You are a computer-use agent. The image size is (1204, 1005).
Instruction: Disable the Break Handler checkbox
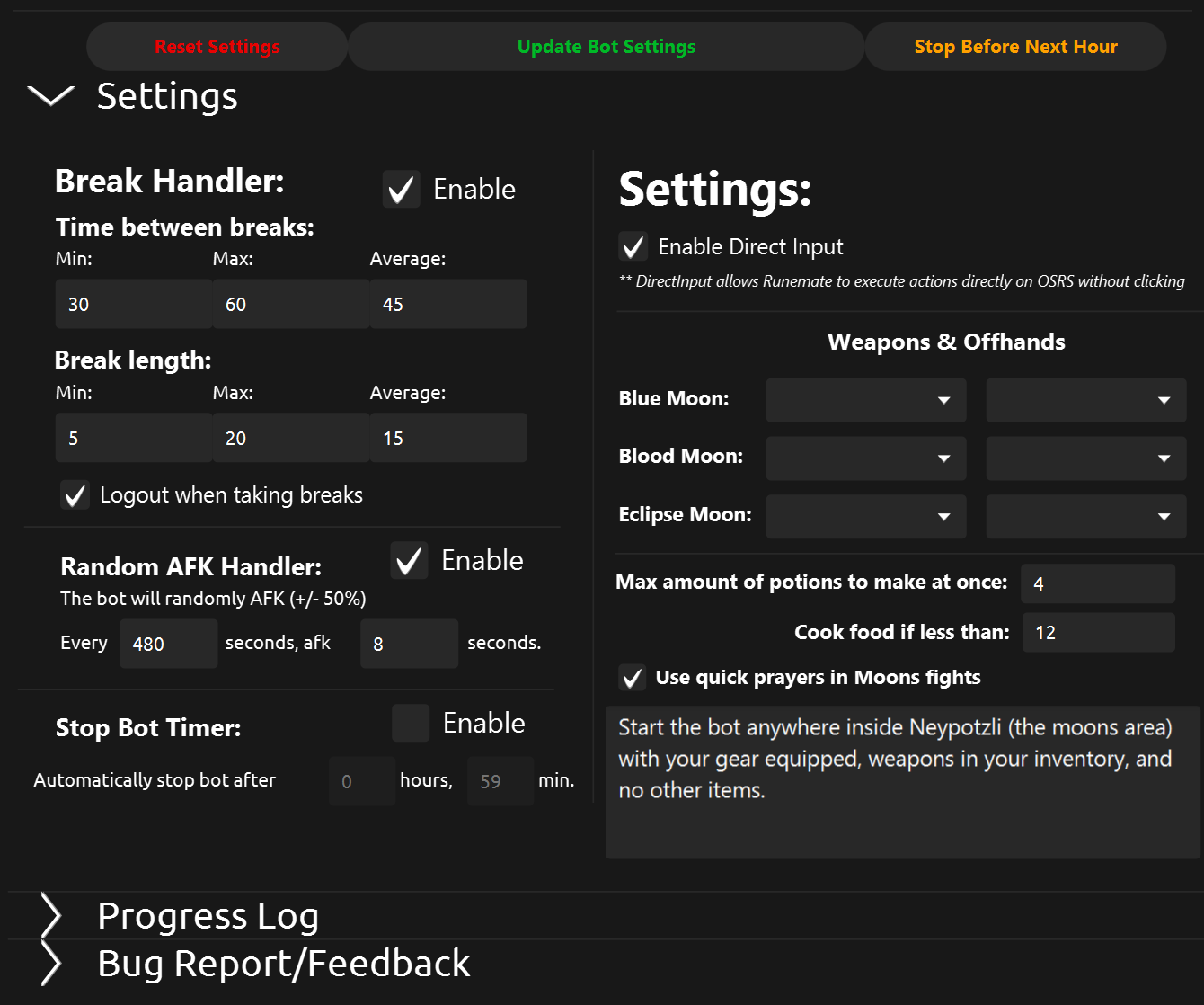(x=401, y=190)
